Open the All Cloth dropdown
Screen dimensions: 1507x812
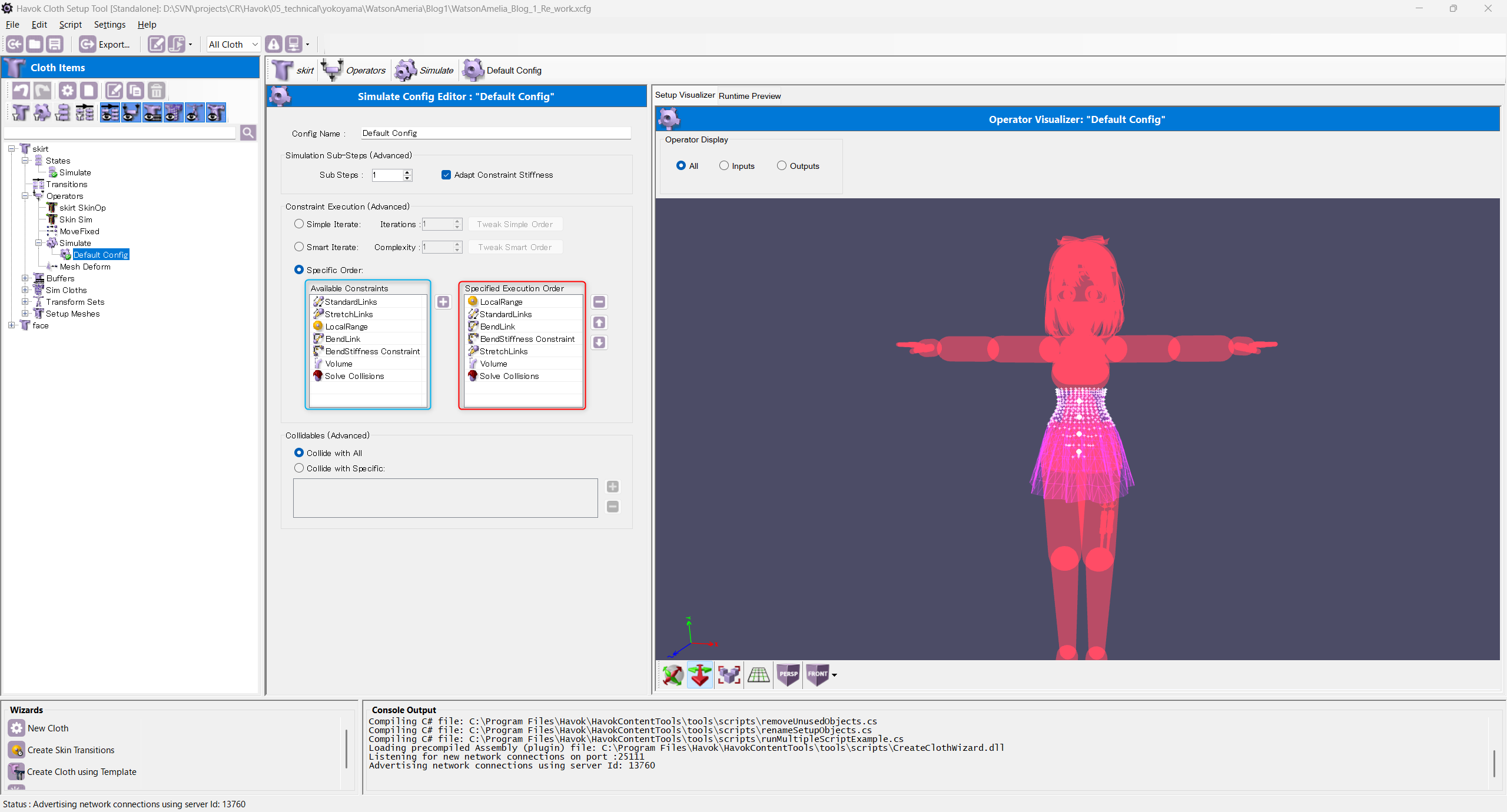point(233,44)
